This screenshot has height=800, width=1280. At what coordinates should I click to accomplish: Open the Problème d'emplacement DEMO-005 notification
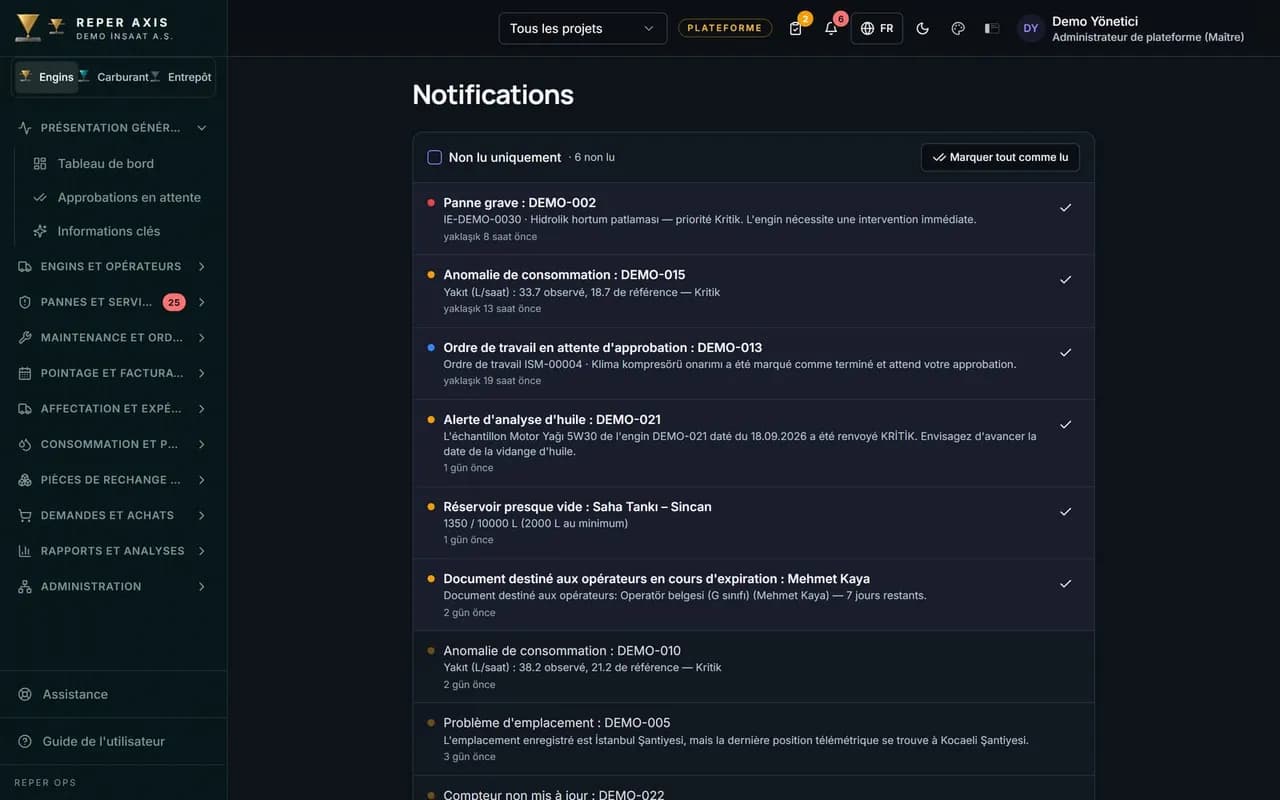coord(753,739)
